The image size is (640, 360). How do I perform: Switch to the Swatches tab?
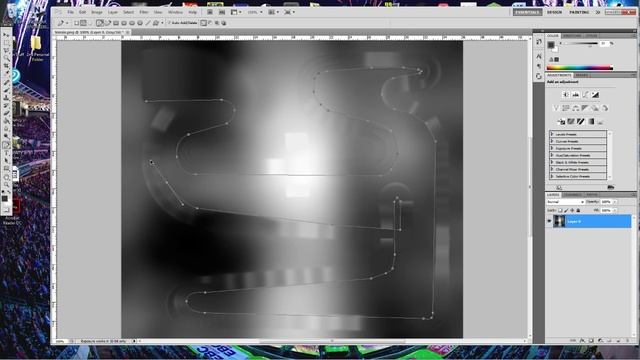pos(572,36)
